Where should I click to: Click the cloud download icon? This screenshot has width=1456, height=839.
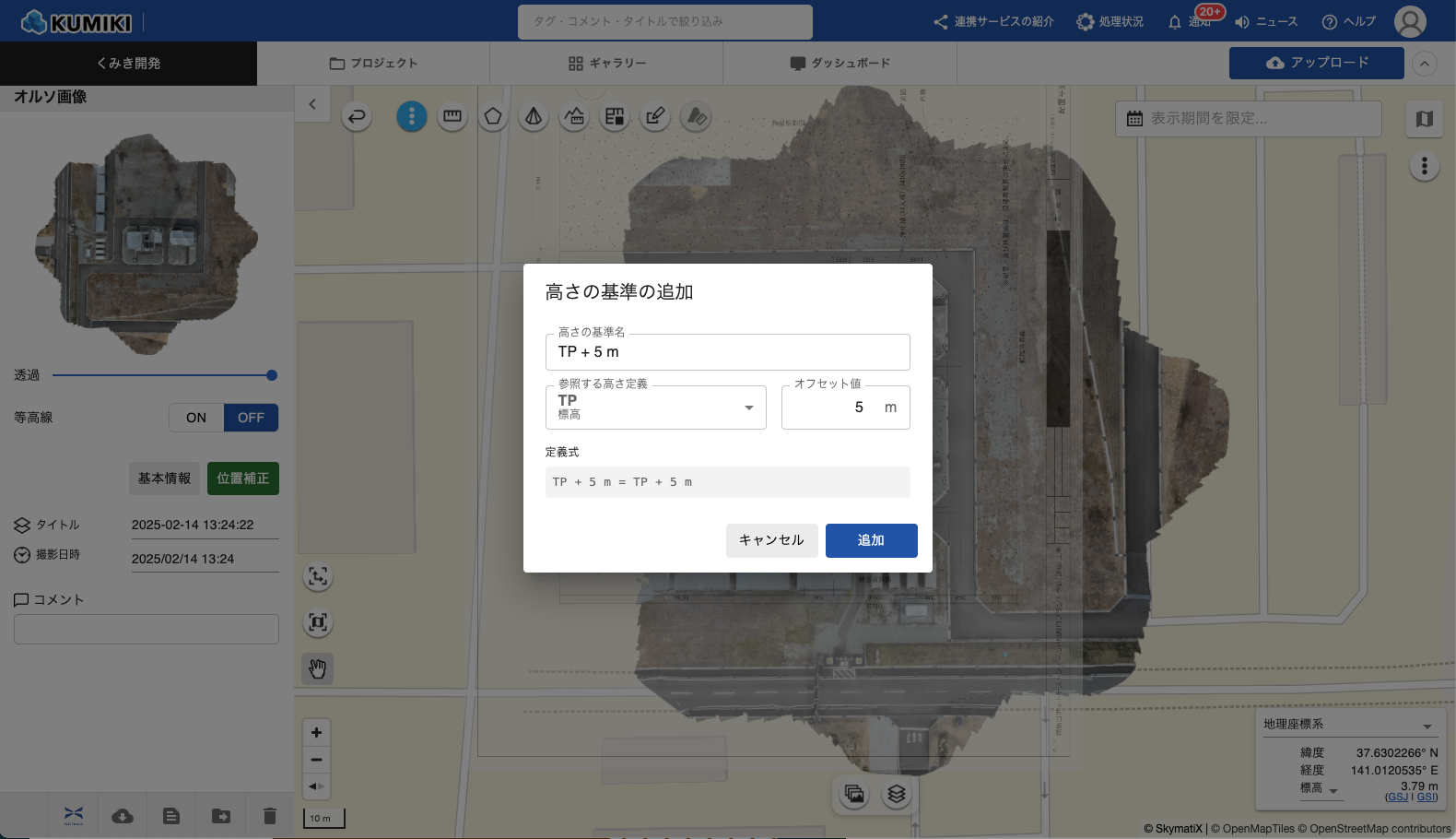pos(122,816)
